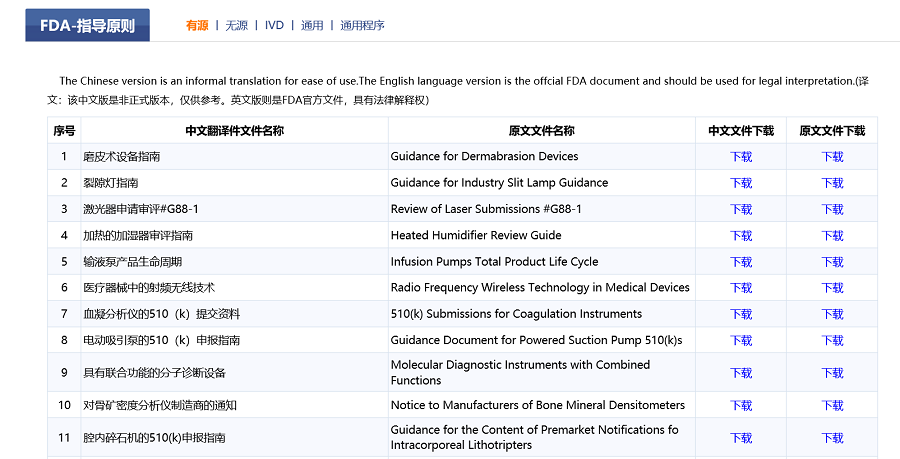This screenshot has height=459, width=900.
Task: Select the text 腔内碎石机的510(k)申报指南
Action: 154,438
